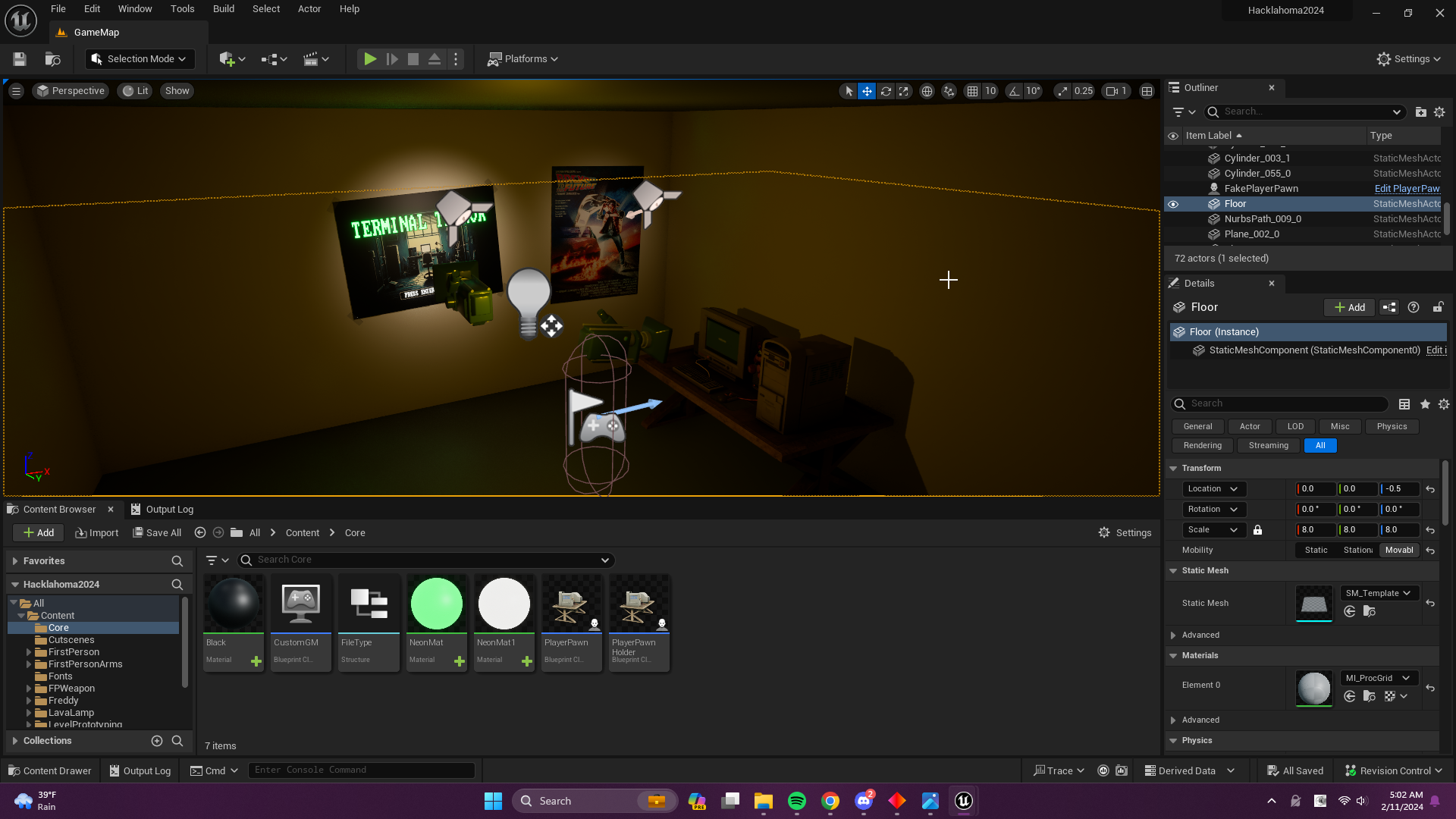The image size is (1456, 819).
Task: Toggle the viewport maximize layout icon
Action: 1147,91
